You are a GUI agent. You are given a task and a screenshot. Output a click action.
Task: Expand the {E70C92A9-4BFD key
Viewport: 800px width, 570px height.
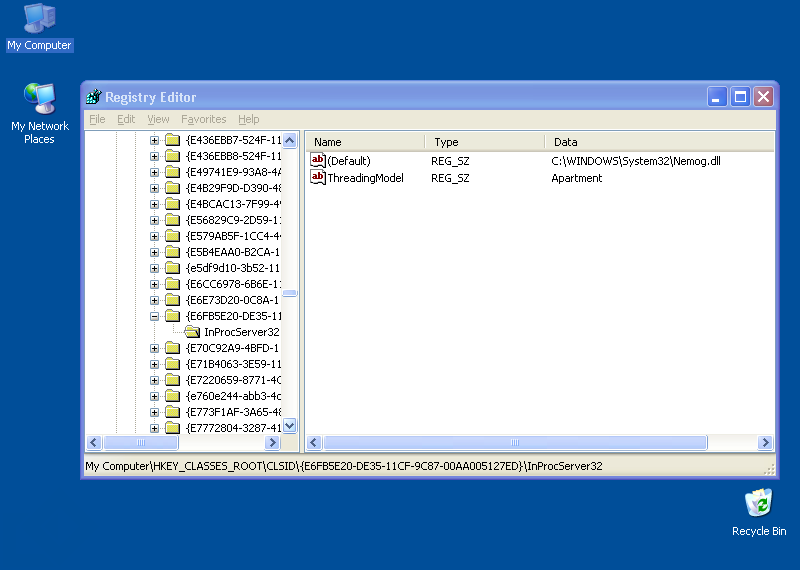click(154, 349)
